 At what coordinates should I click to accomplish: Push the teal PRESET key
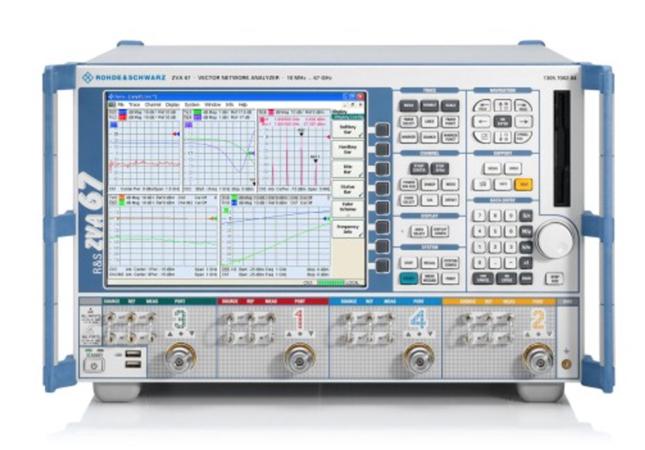click(408, 278)
